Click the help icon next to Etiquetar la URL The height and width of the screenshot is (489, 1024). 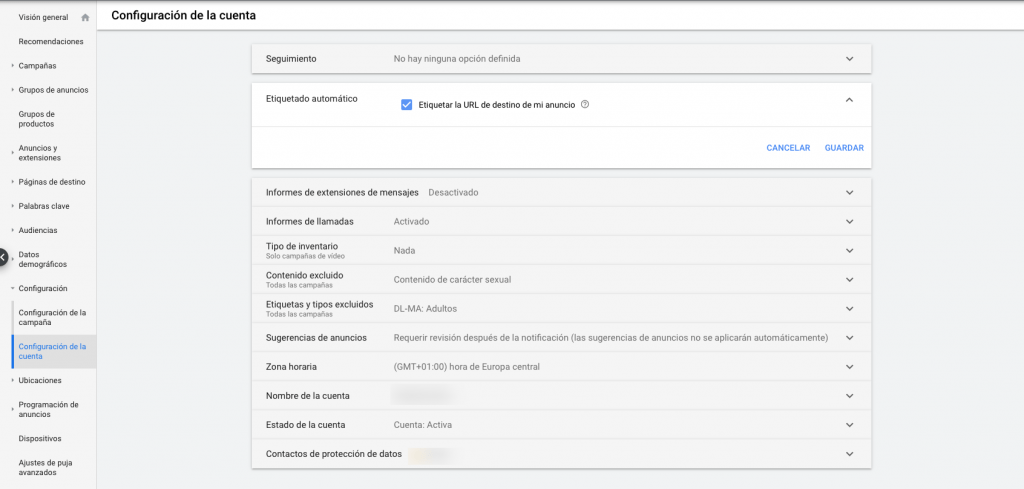pos(585,104)
